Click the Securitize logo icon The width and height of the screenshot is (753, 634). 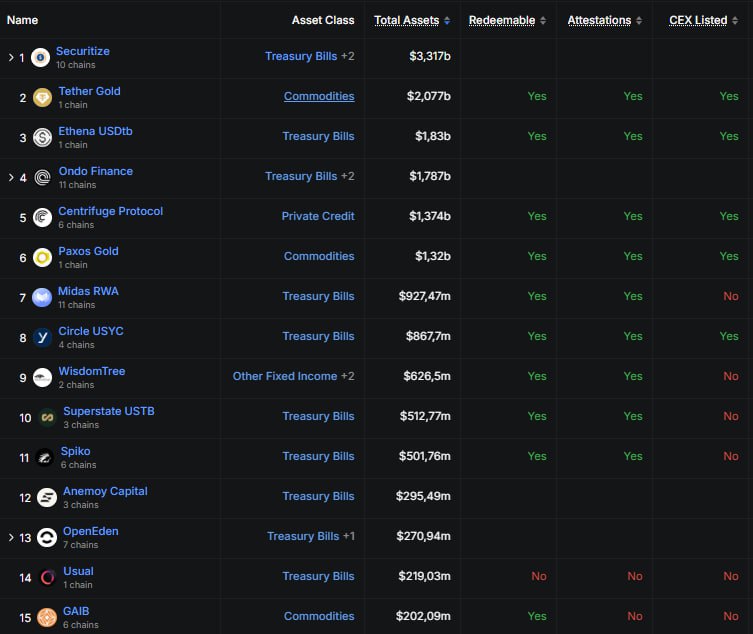tap(40, 58)
